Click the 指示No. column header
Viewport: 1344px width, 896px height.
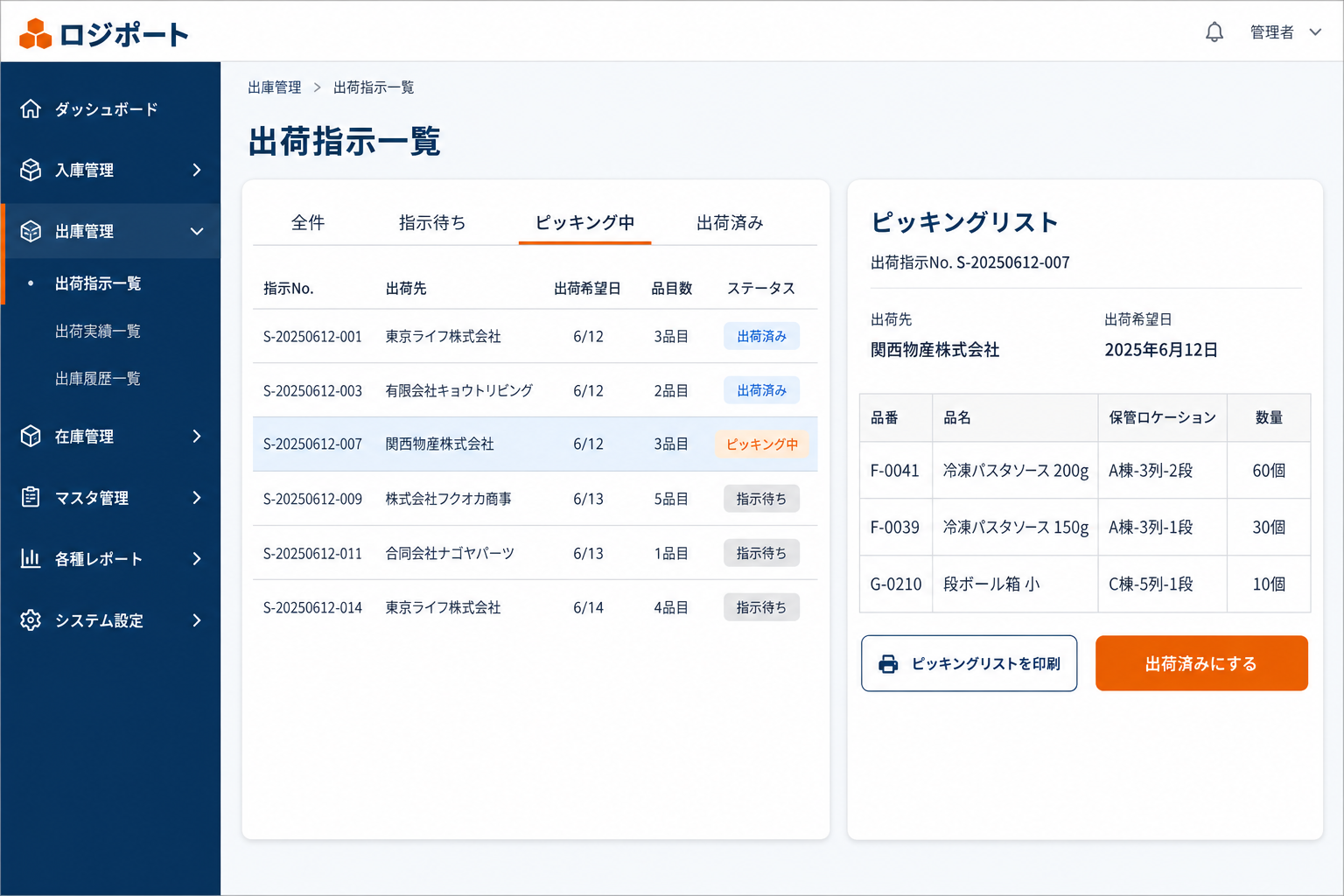tap(289, 288)
